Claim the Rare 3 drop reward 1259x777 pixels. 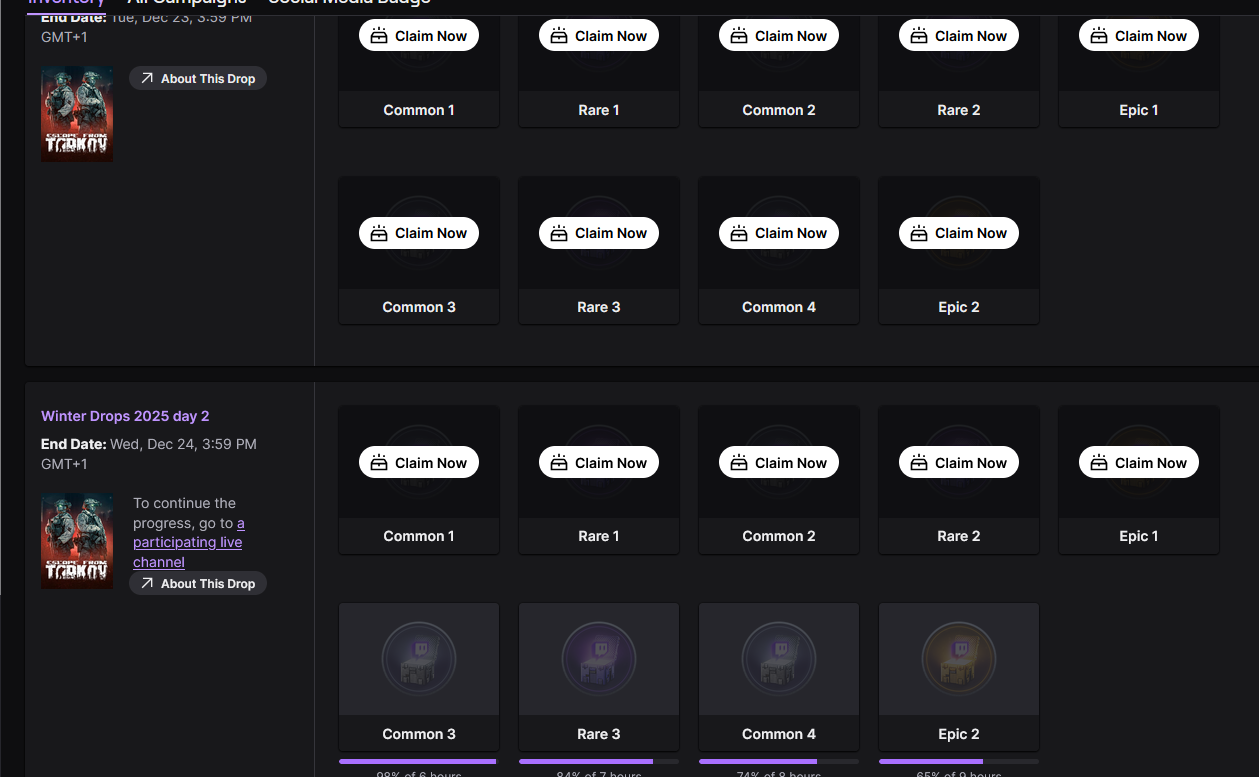click(x=599, y=233)
